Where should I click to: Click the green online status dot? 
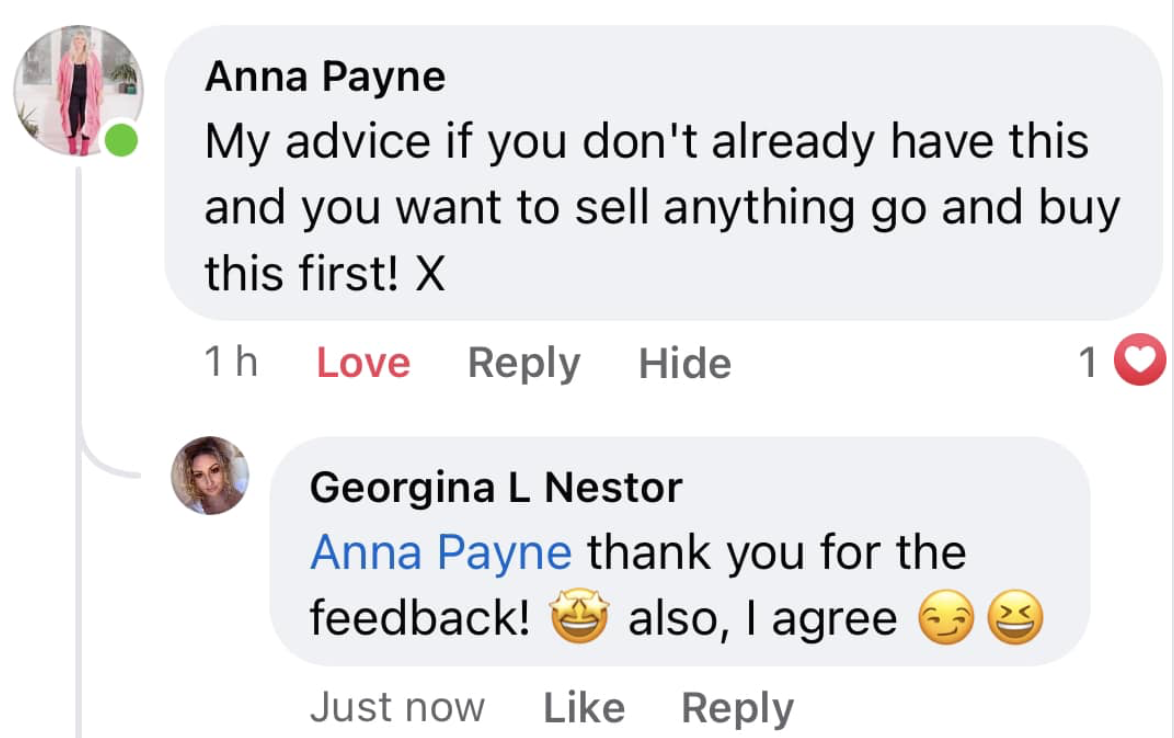tap(122, 141)
